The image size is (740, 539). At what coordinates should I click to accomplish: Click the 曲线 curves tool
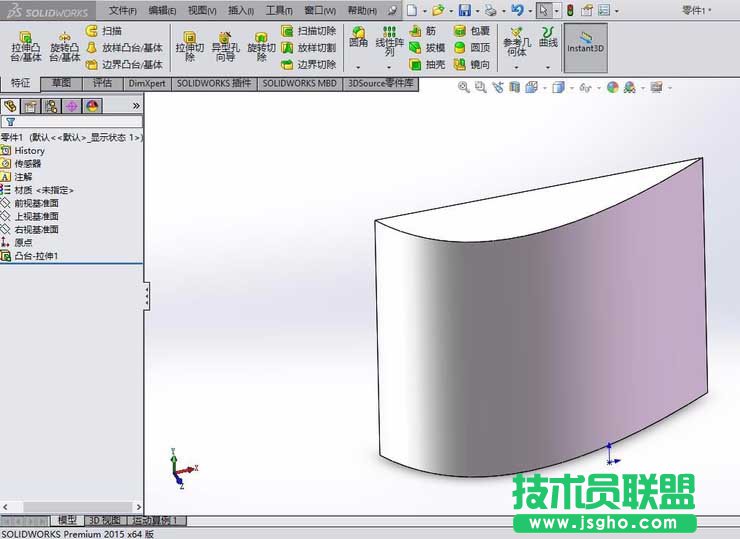pyautogui.click(x=548, y=37)
